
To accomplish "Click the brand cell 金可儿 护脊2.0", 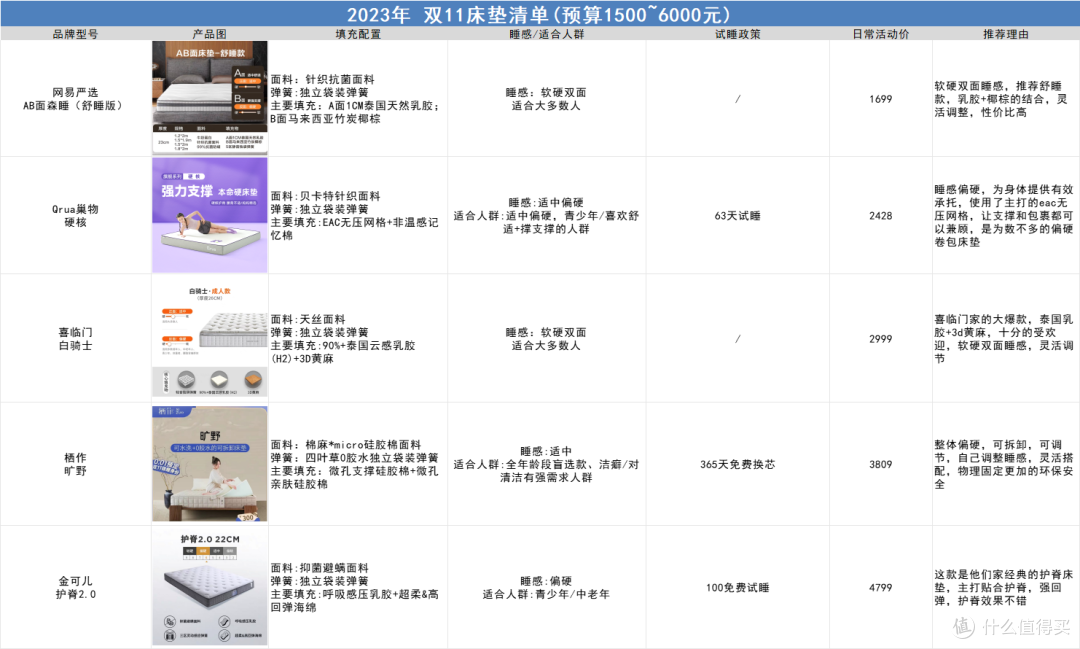I will (x=75, y=587).
